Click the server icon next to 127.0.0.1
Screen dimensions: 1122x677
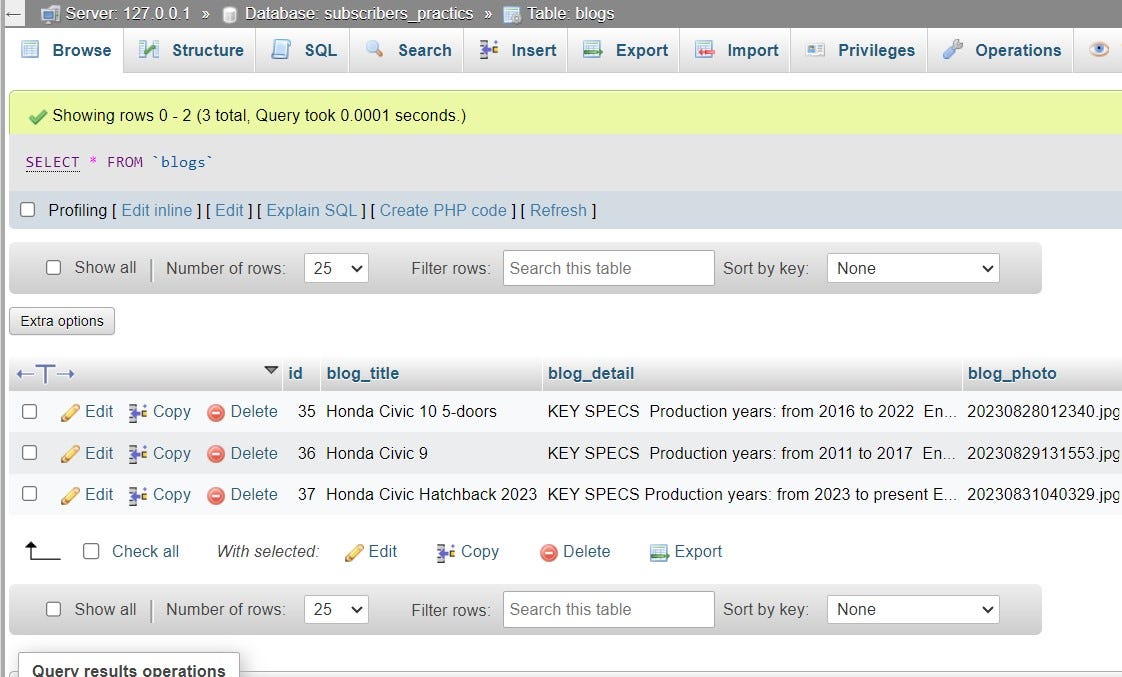pos(50,14)
